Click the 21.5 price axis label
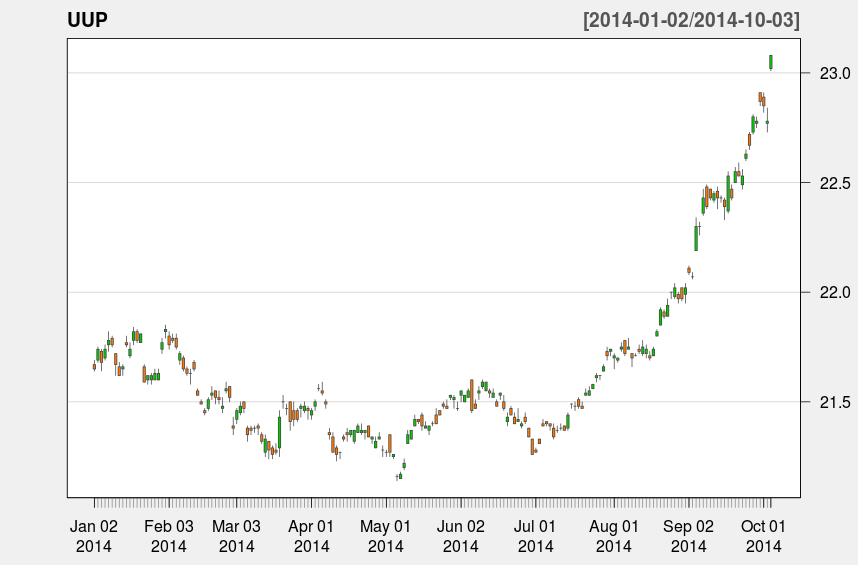 (x=834, y=403)
